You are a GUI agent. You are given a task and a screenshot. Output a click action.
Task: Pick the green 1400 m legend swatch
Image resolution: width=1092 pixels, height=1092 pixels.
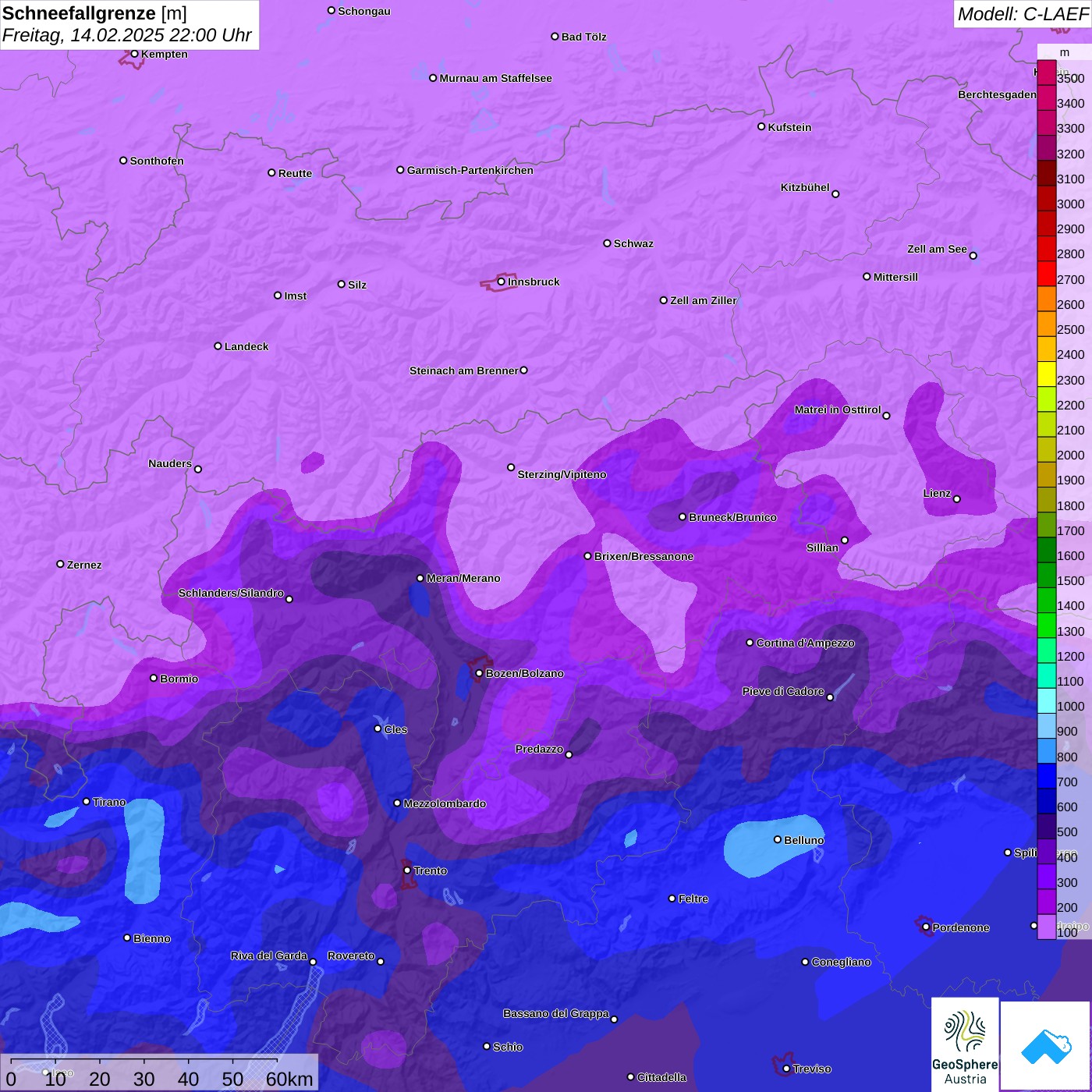point(1047,600)
